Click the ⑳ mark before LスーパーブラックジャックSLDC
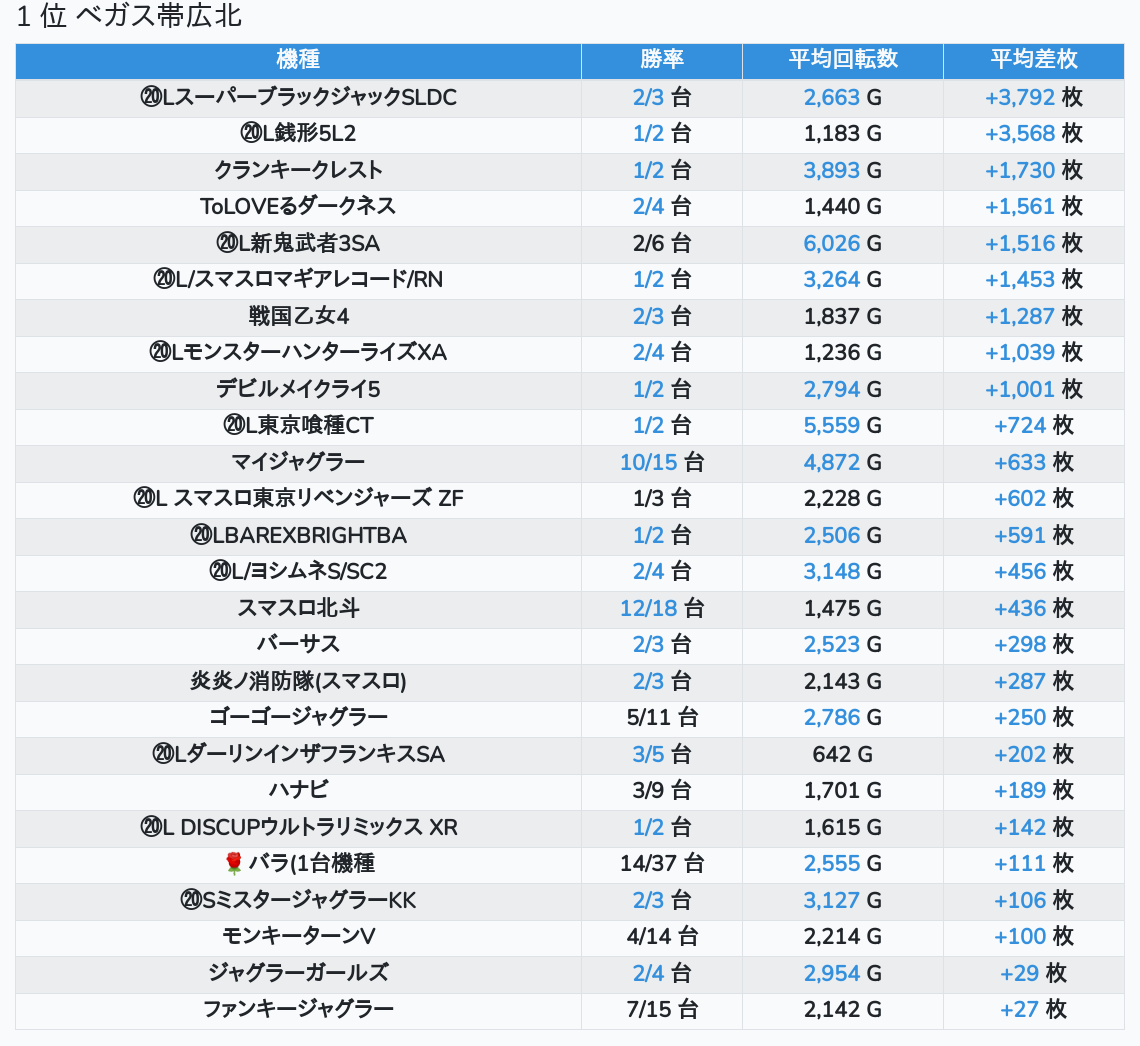Image resolution: width=1140 pixels, height=1046 pixels. coord(151,97)
